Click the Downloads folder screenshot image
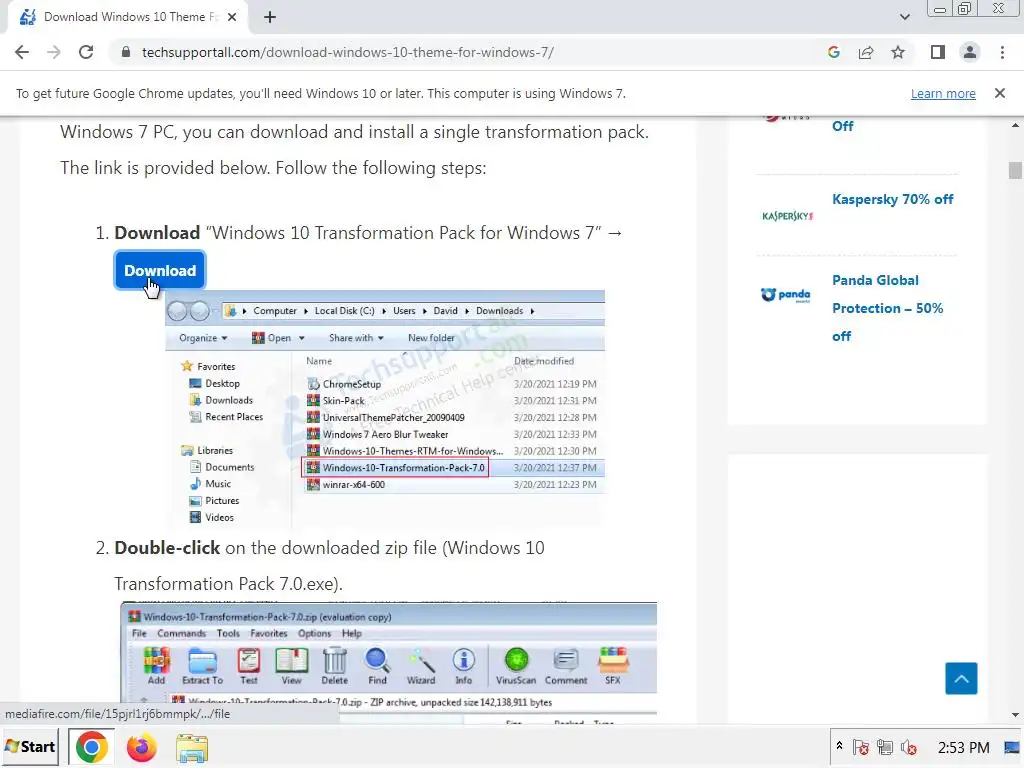This screenshot has height=768, width=1024. (x=385, y=409)
